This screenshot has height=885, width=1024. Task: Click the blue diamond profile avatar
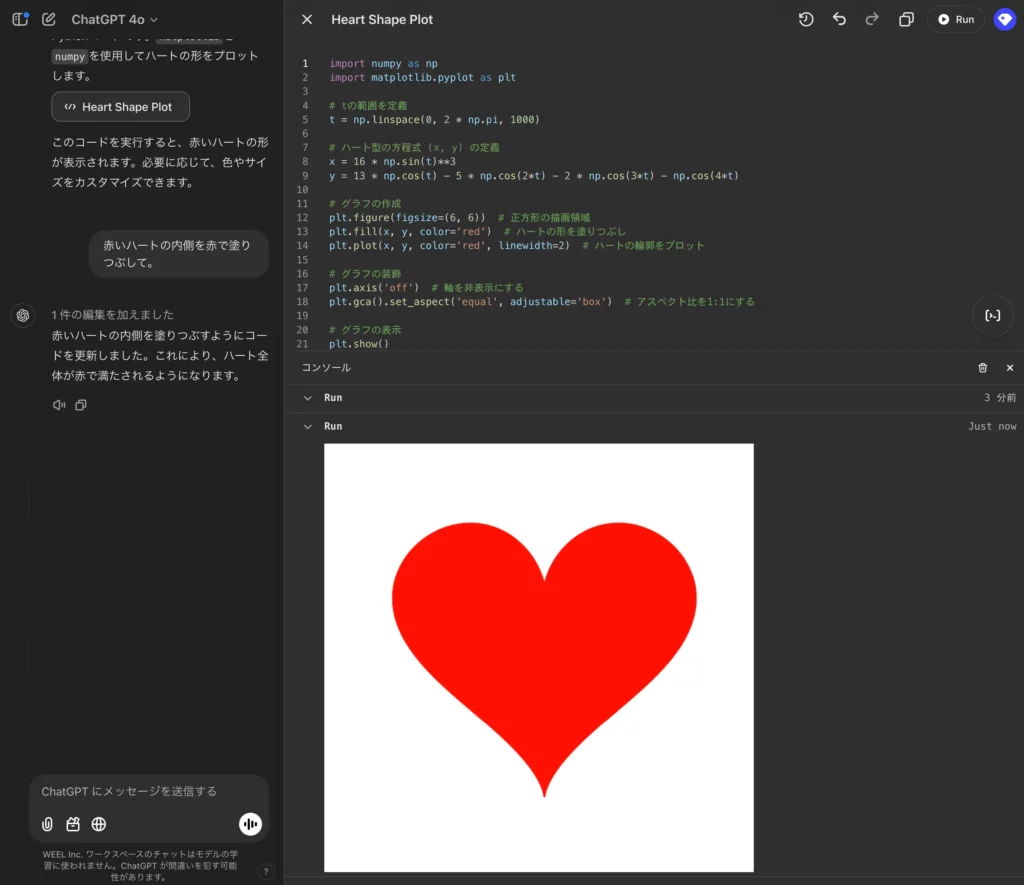point(1004,19)
